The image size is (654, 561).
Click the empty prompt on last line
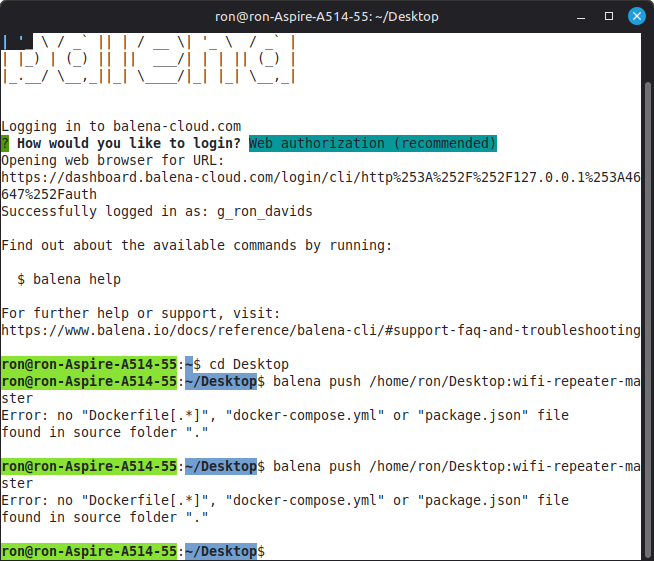click(133, 551)
